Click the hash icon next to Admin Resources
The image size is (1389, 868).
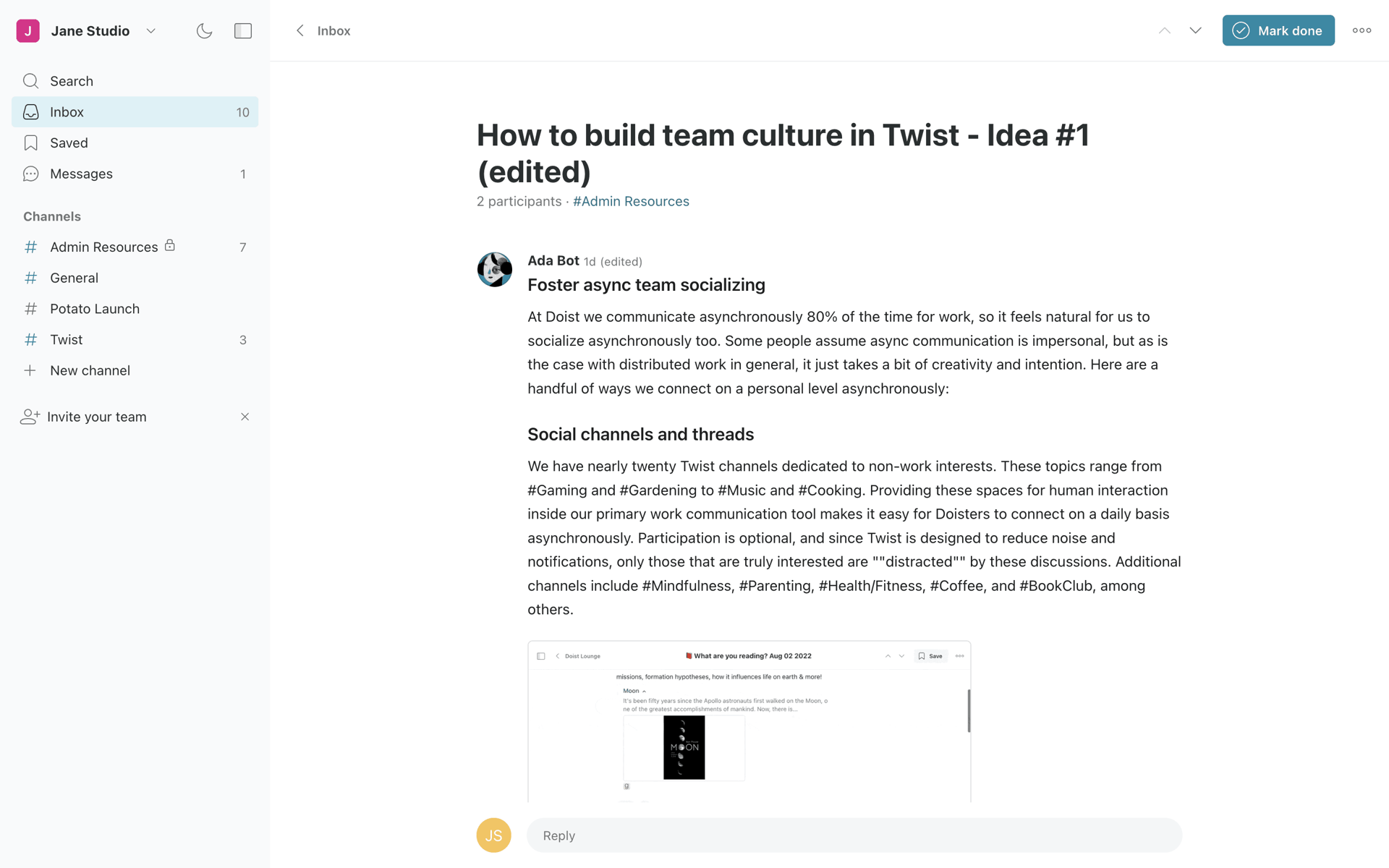(30, 247)
